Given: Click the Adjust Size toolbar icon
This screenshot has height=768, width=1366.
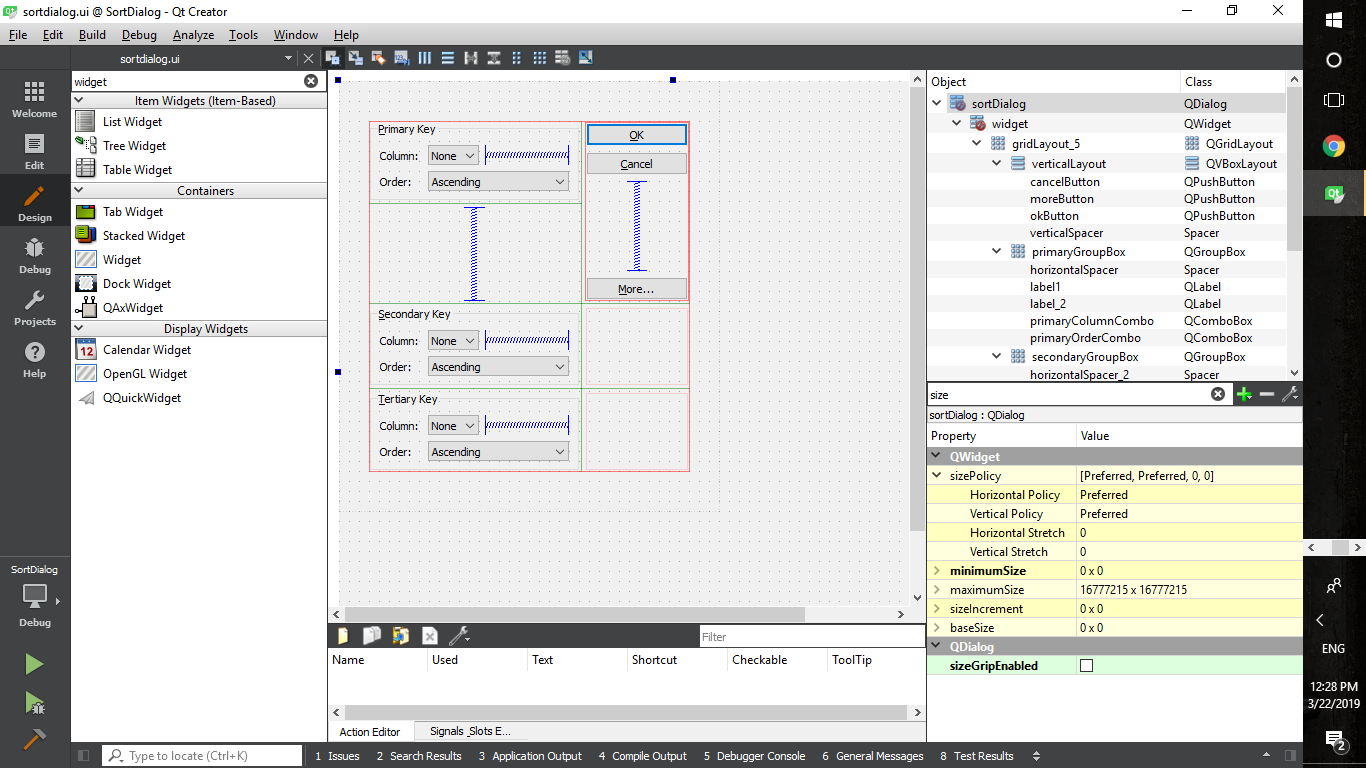Looking at the screenshot, I should (x=586, y=58).
